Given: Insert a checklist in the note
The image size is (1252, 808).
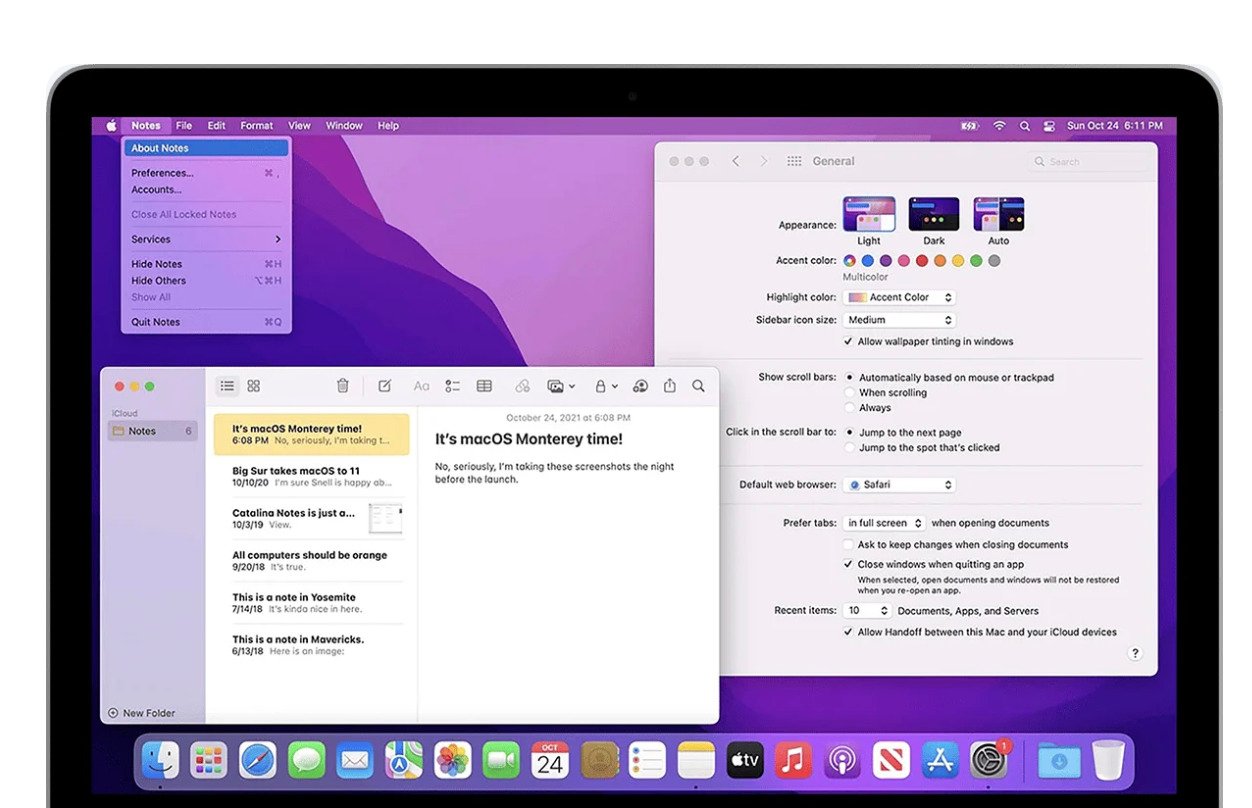Looking at the screenshot, I should (453, 386).
